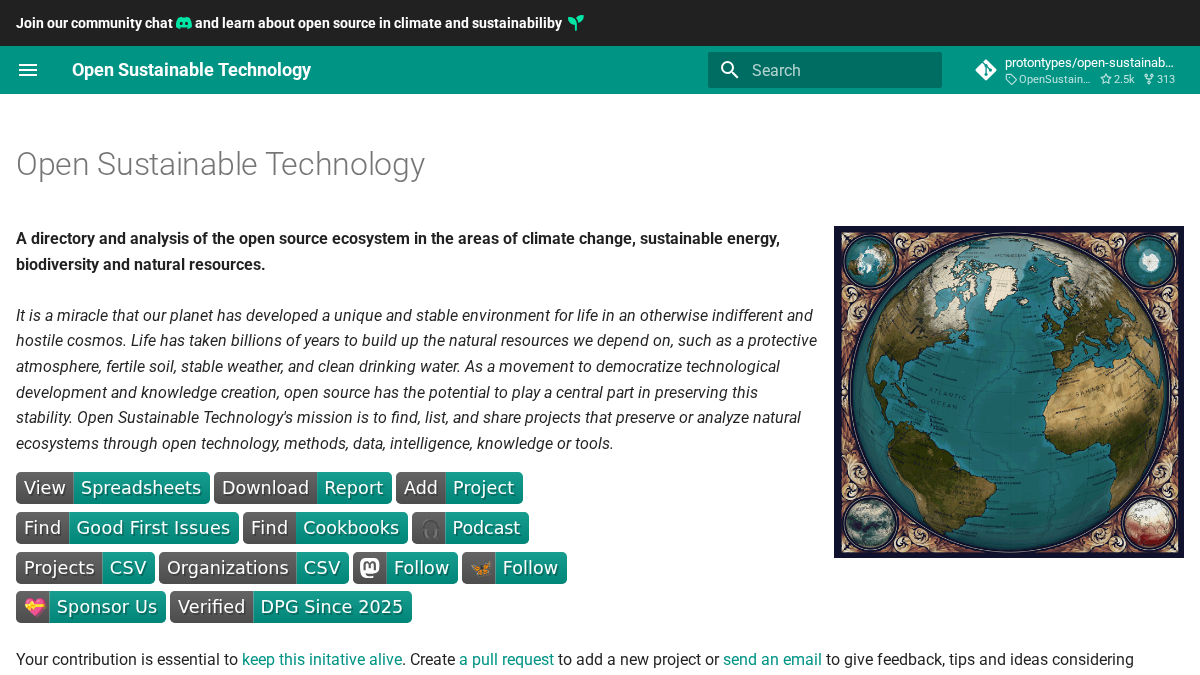Click the community chat announcement banner text
Image resolution: width=1200 pixels, height=675 pixels.
pos(300,23)
